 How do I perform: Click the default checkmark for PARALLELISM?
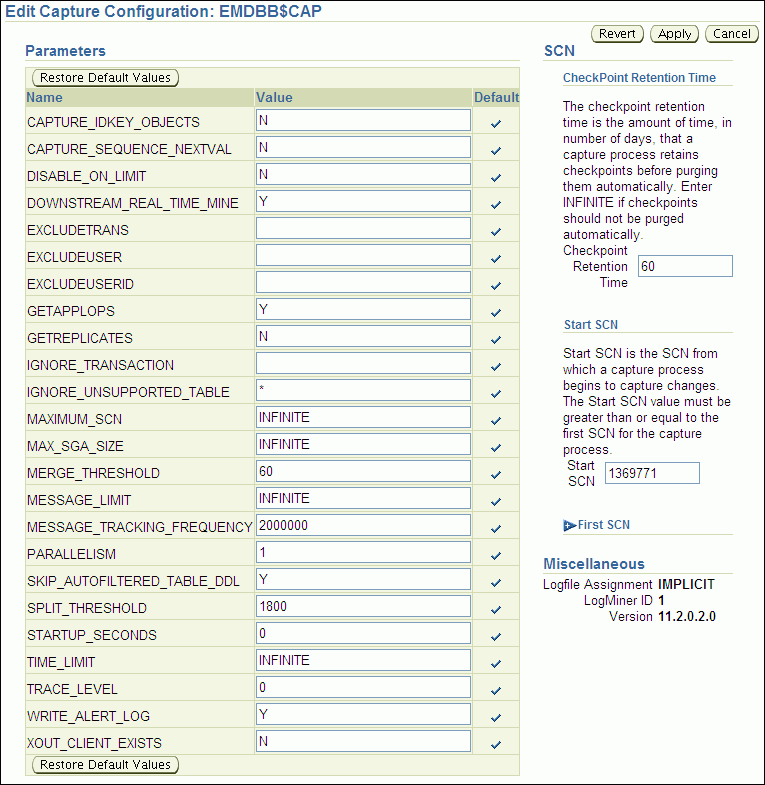point(496,555)
